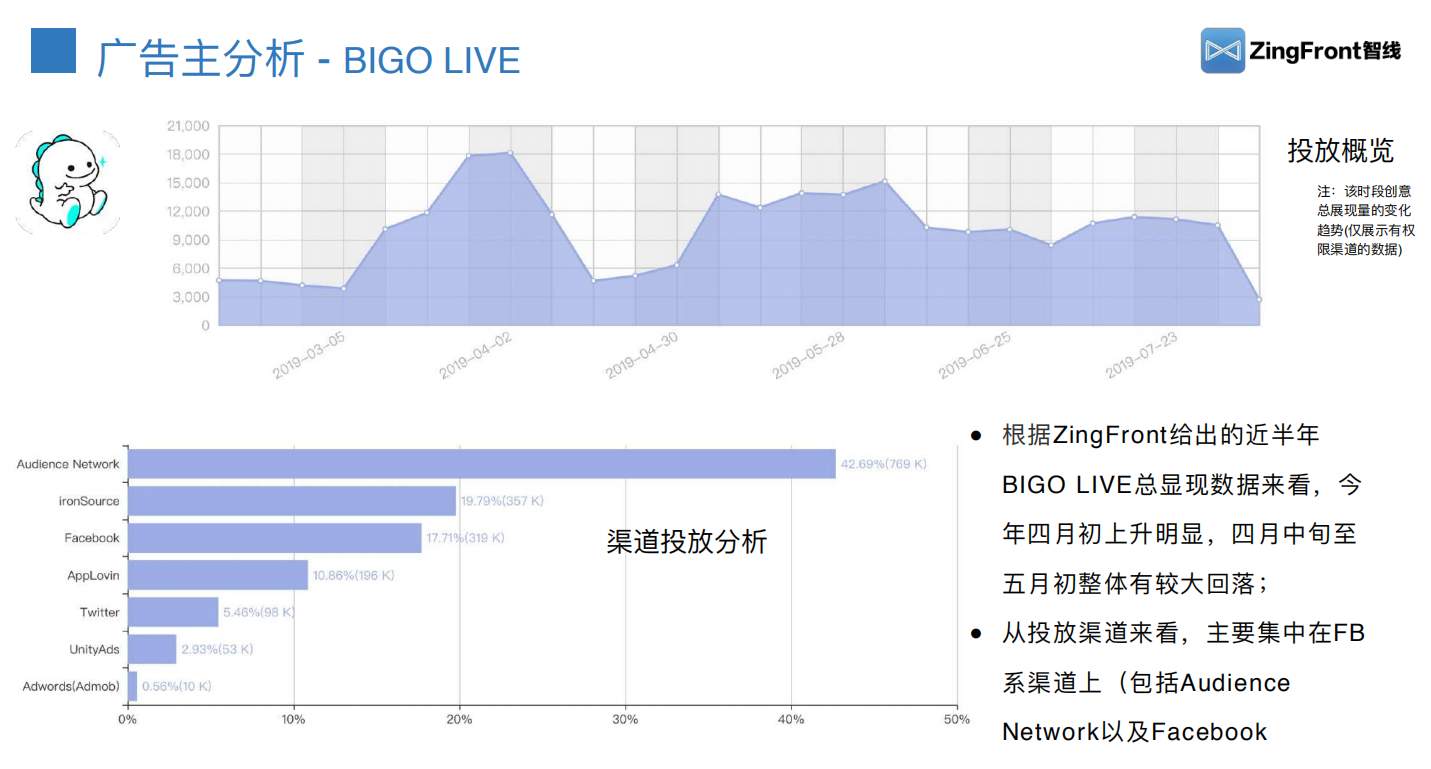The height and width of the screenshot is (769, 1431).
Task: Click the "30%" x-axis label
Action: coord(625,719)
